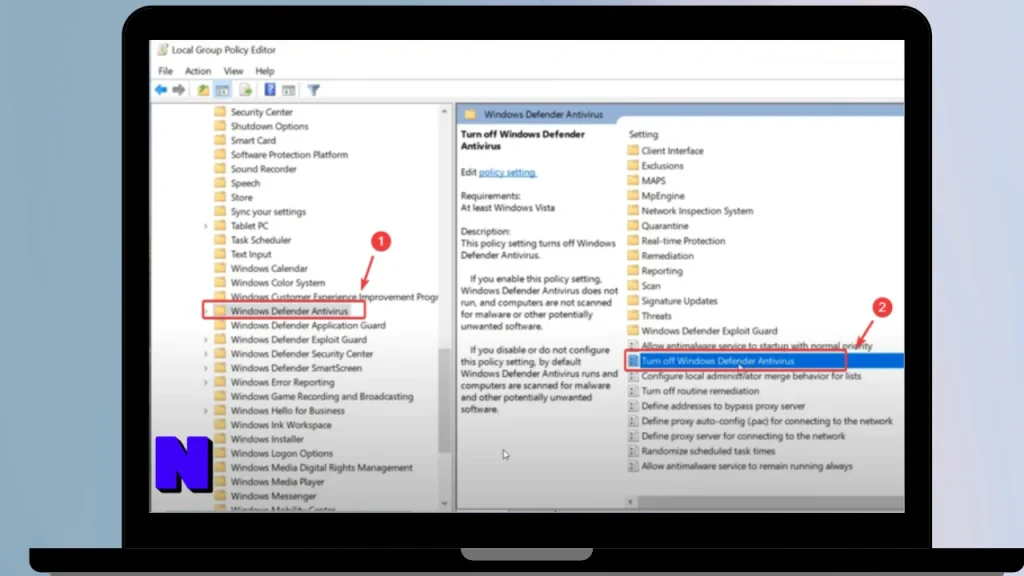Select Define addresses to bypass proxy server

pos(723,406)
